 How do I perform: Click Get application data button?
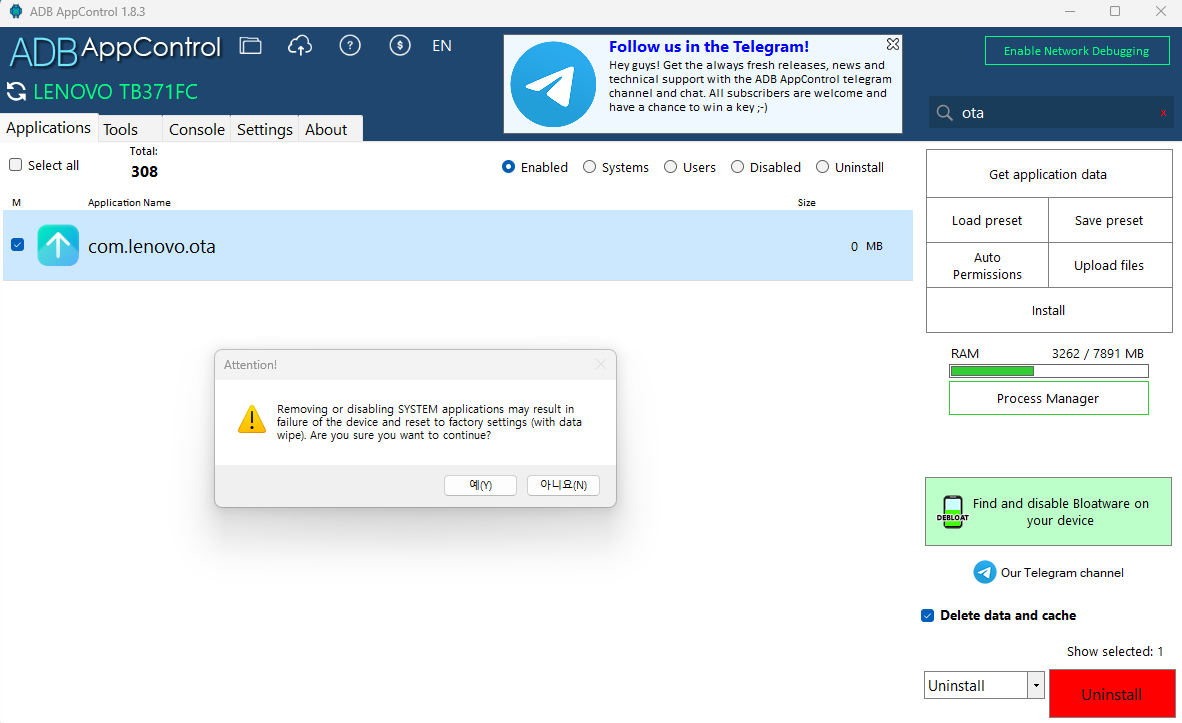(1048, 174)
